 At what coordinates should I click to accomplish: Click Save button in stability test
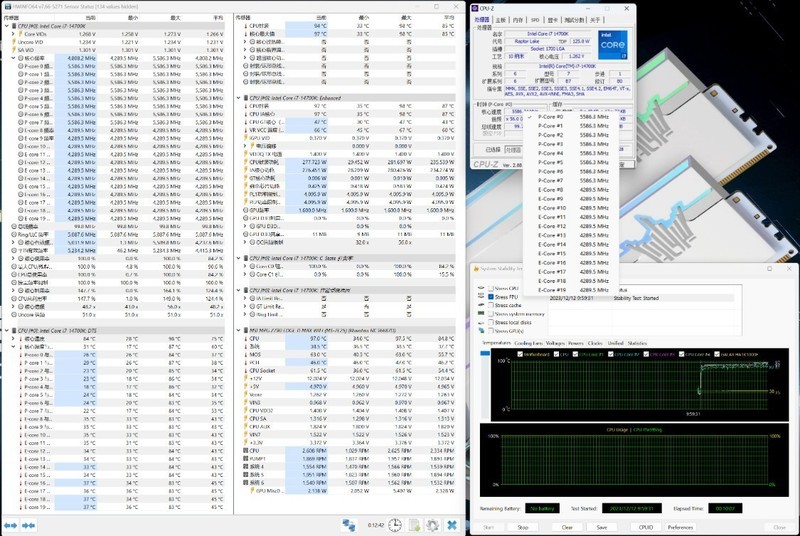pyautogui.click(x=602, y=527)
